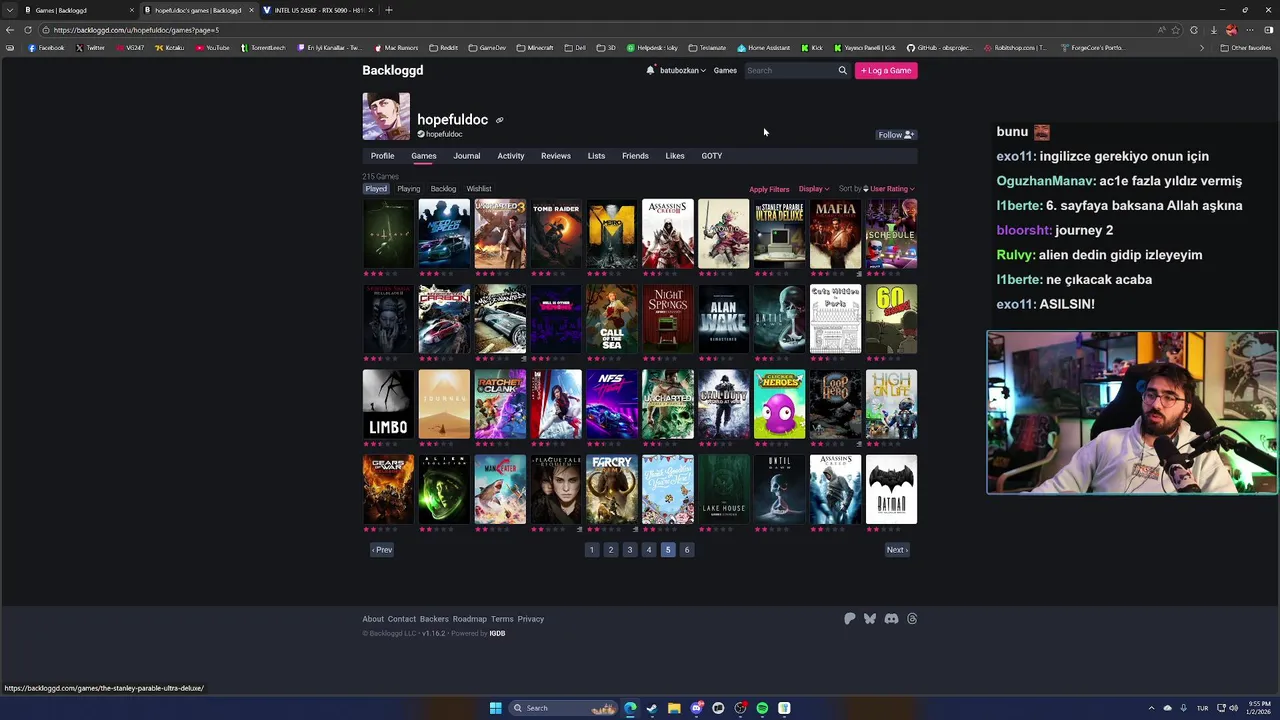Open new browser tab plus button

[388, 10]
